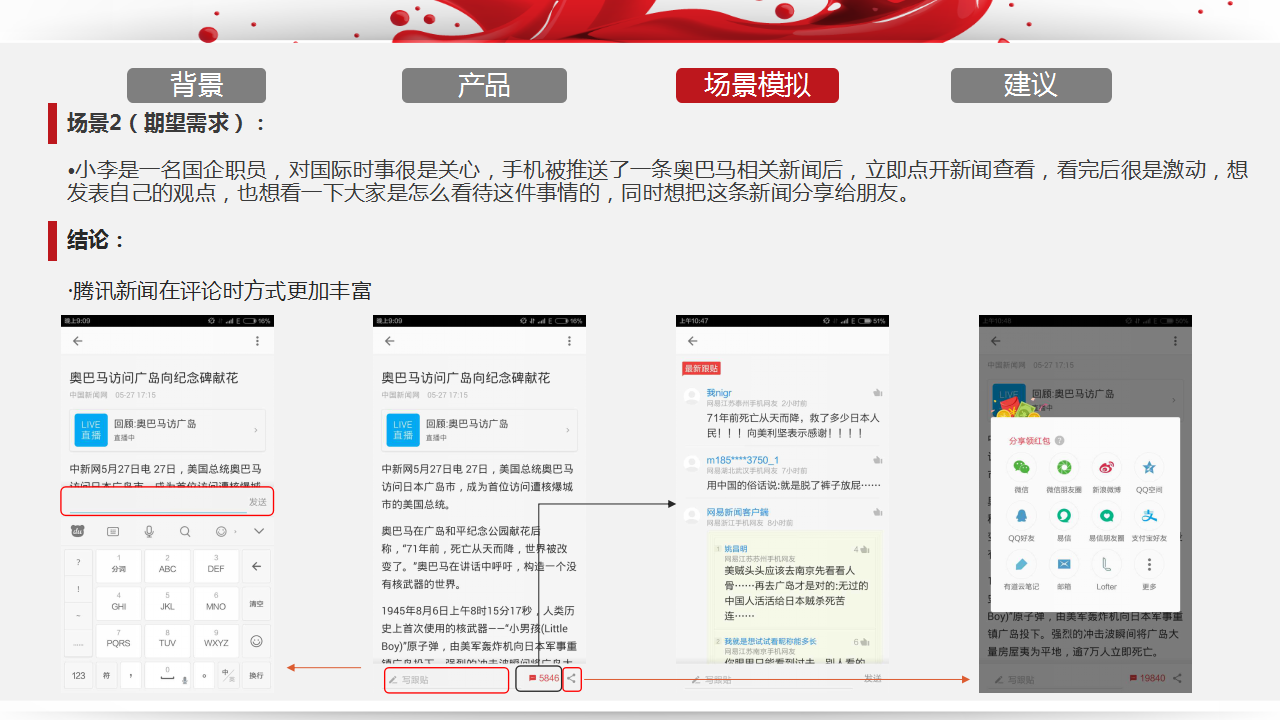
Task: Tap the microphone voice input icon
Action: (x=149, y=531)
